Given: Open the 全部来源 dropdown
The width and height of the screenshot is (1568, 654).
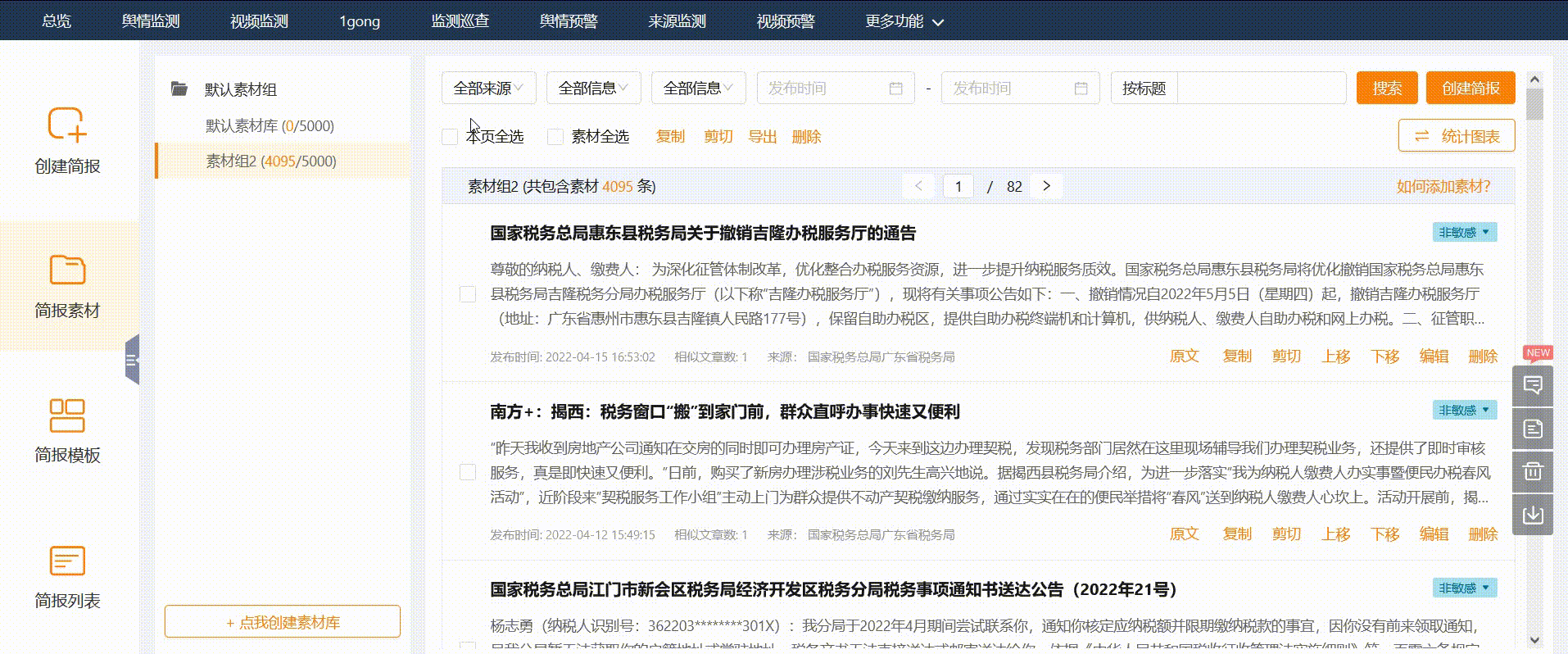Looking at the screenshot, I should coord(489,88).
